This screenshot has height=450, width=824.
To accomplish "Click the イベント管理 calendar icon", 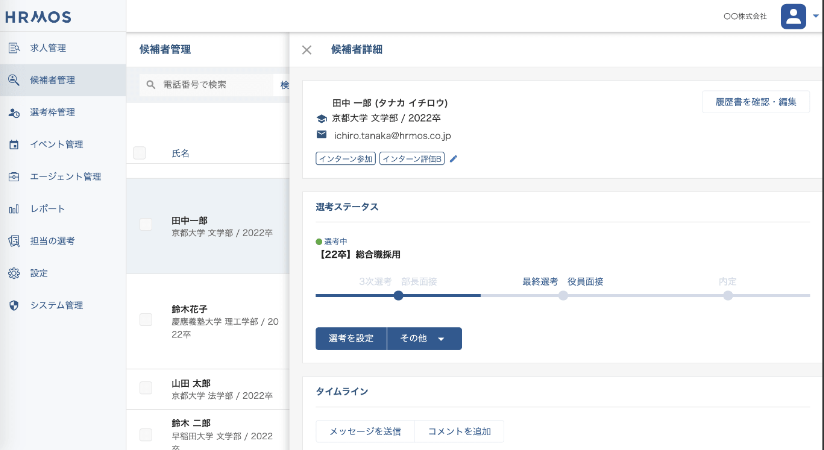I will (x=14, y=144).
